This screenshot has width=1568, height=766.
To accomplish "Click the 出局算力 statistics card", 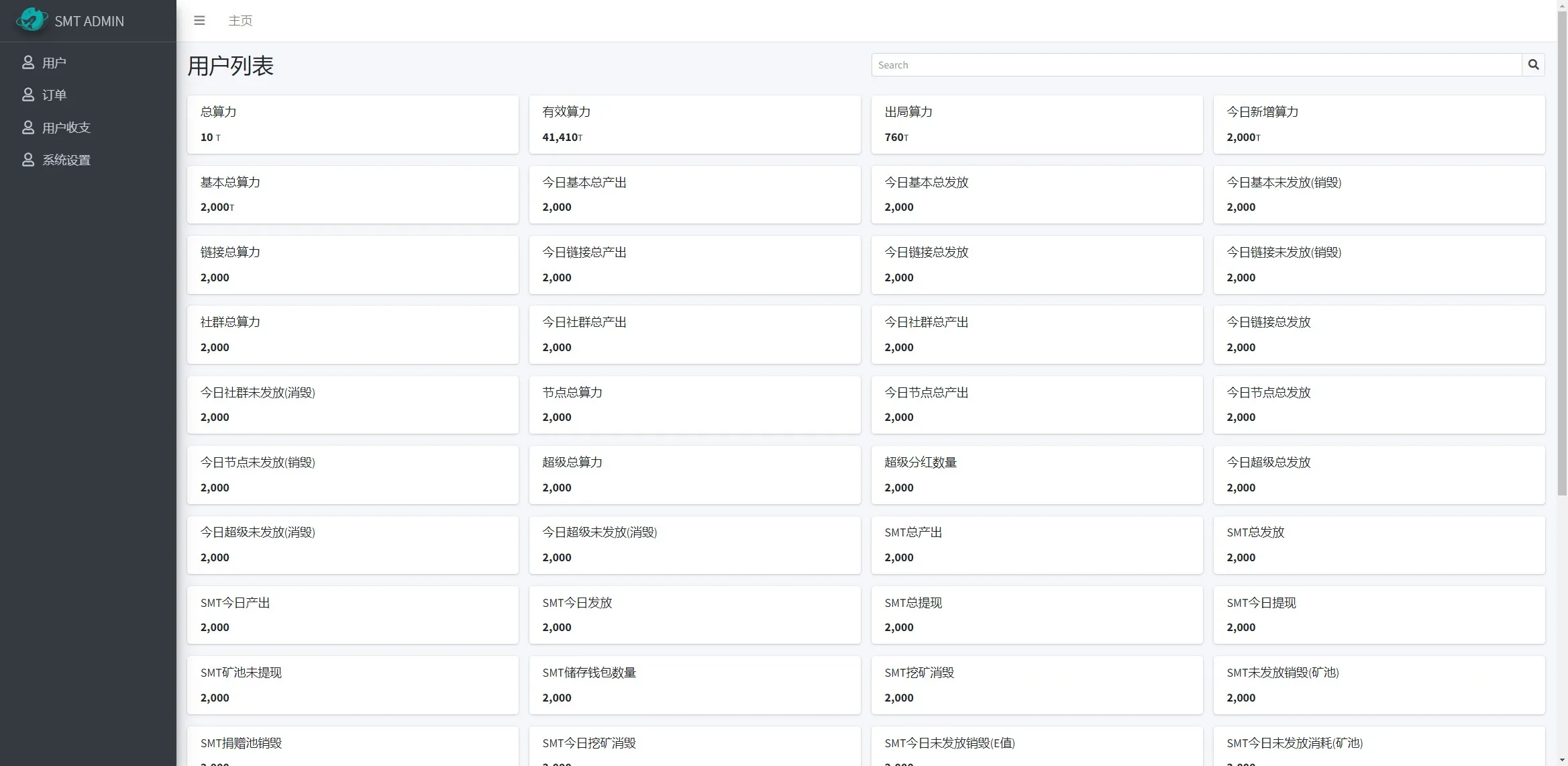I will pos(1037,124).
